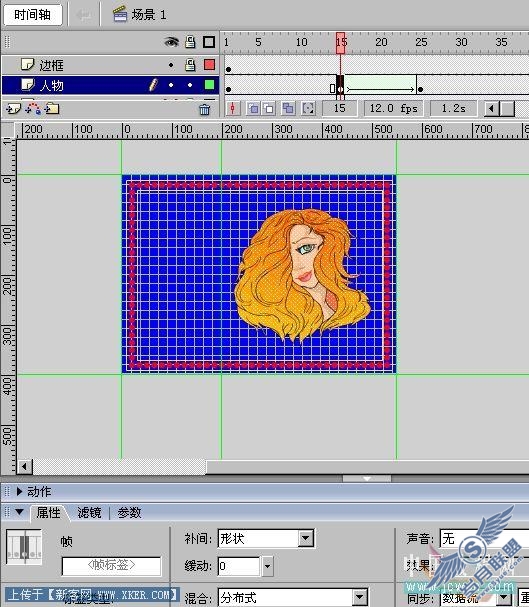Click edit multiple frames icon
Viewport: 529px width, 607px height.
pyautogui.click(x=288, y=109)
